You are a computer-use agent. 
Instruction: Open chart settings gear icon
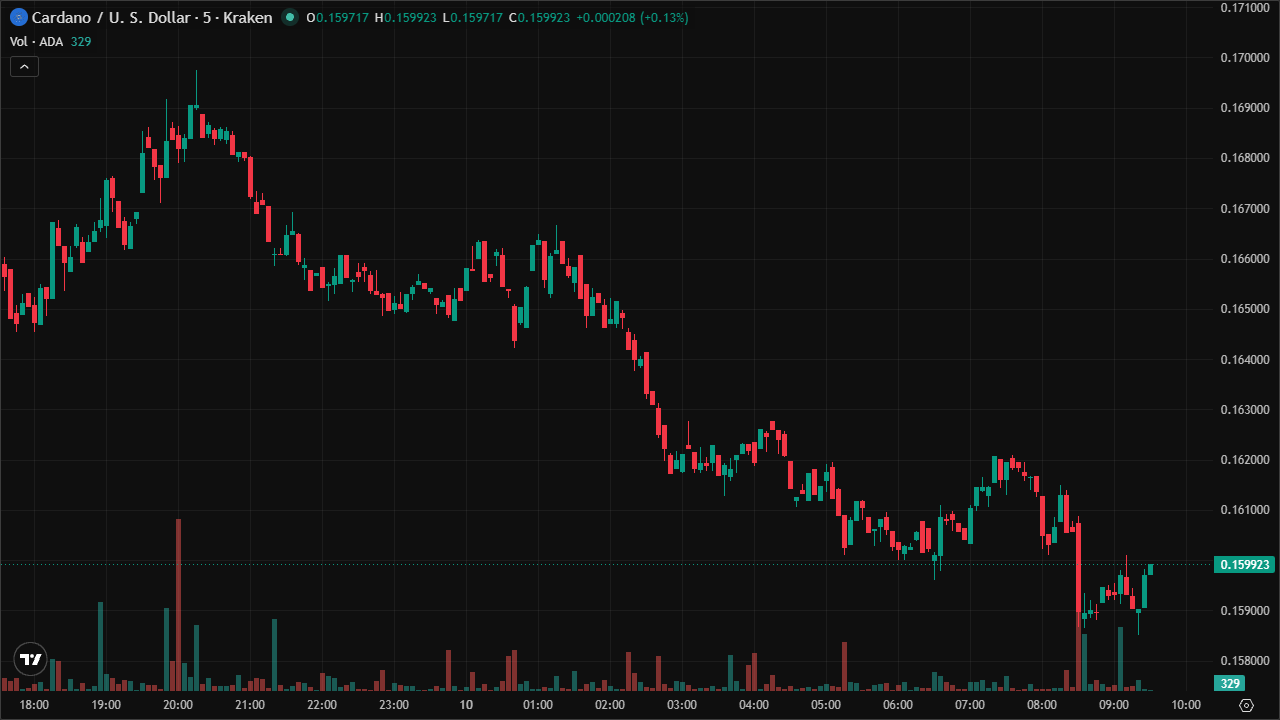[1245, 705]
